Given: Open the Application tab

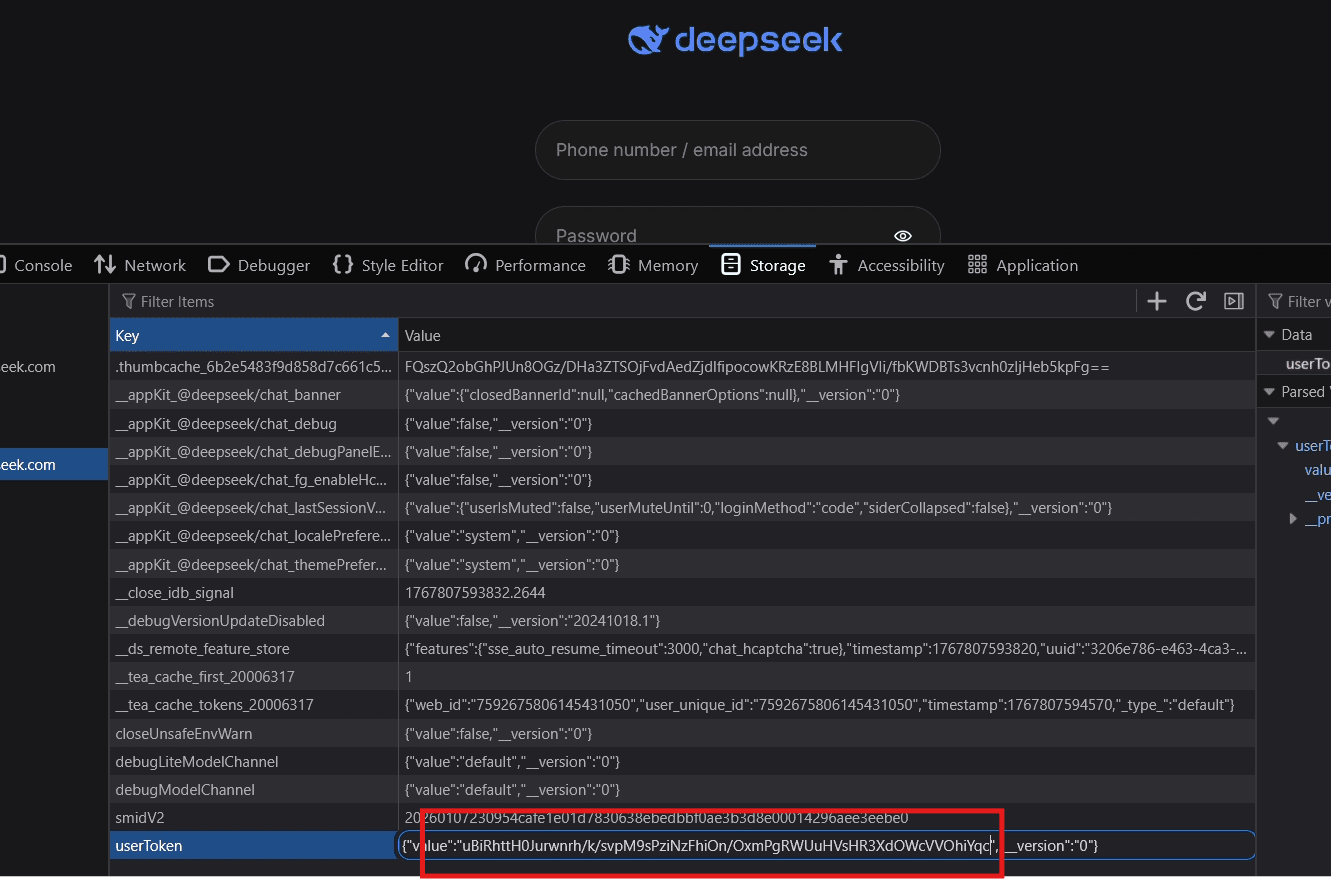Looking at the screenshot, I should (1023, 265).
